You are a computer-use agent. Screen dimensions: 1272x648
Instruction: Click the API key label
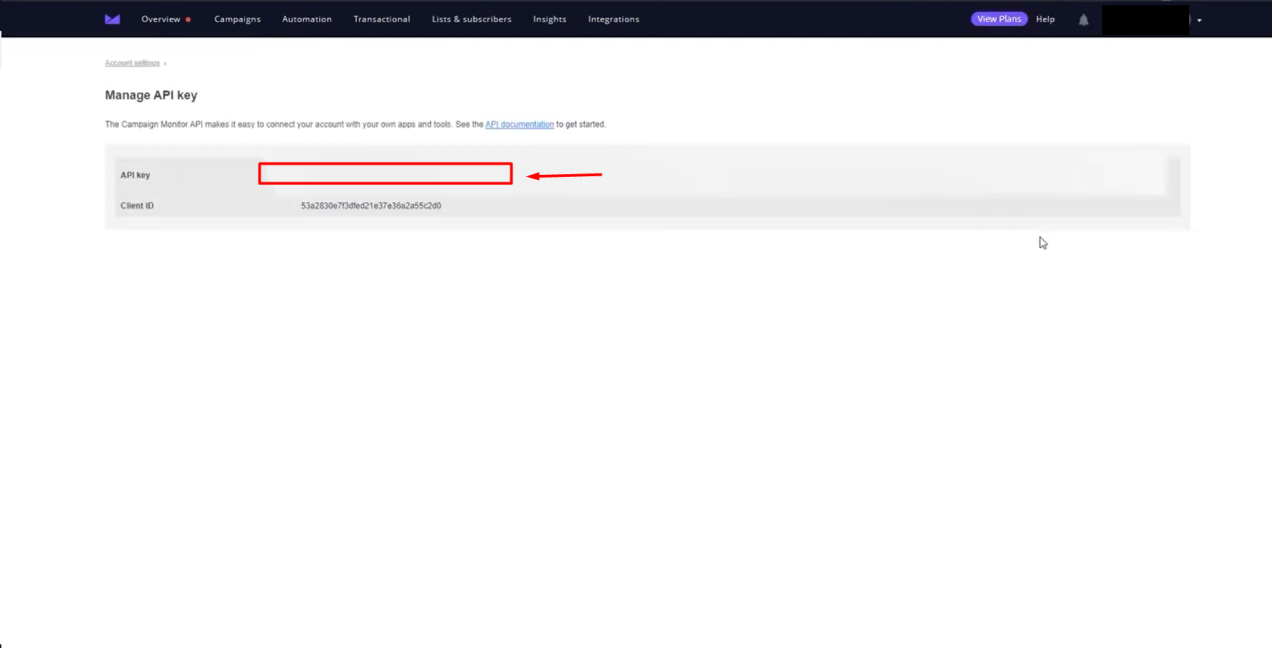click(135, 175)
